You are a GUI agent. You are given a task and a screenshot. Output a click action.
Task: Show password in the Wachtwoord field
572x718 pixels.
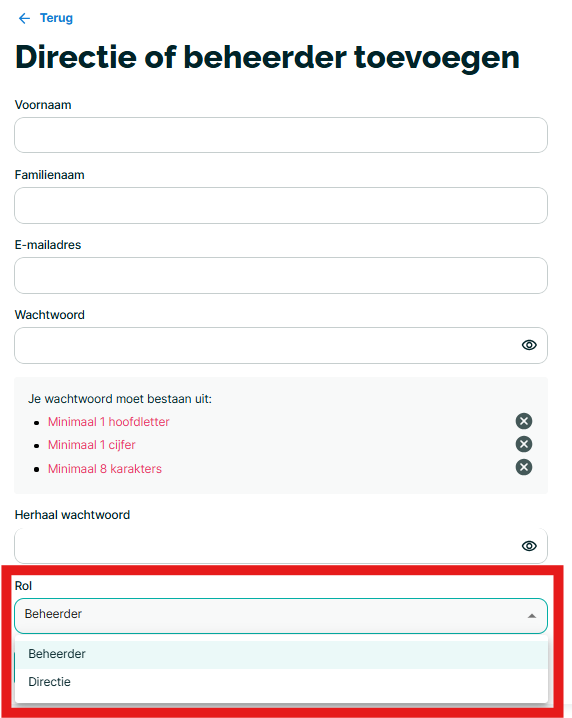coord(529,345)
